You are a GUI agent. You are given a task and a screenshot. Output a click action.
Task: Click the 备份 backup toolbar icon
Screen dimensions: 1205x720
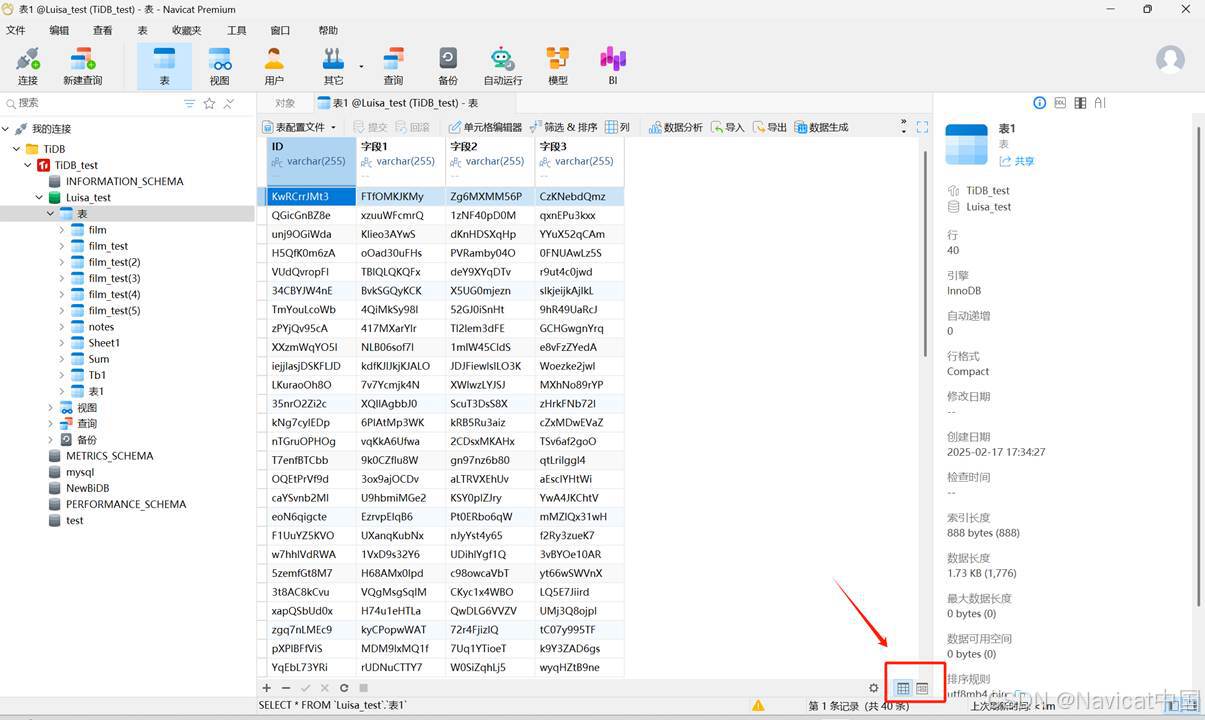[448, 66]
